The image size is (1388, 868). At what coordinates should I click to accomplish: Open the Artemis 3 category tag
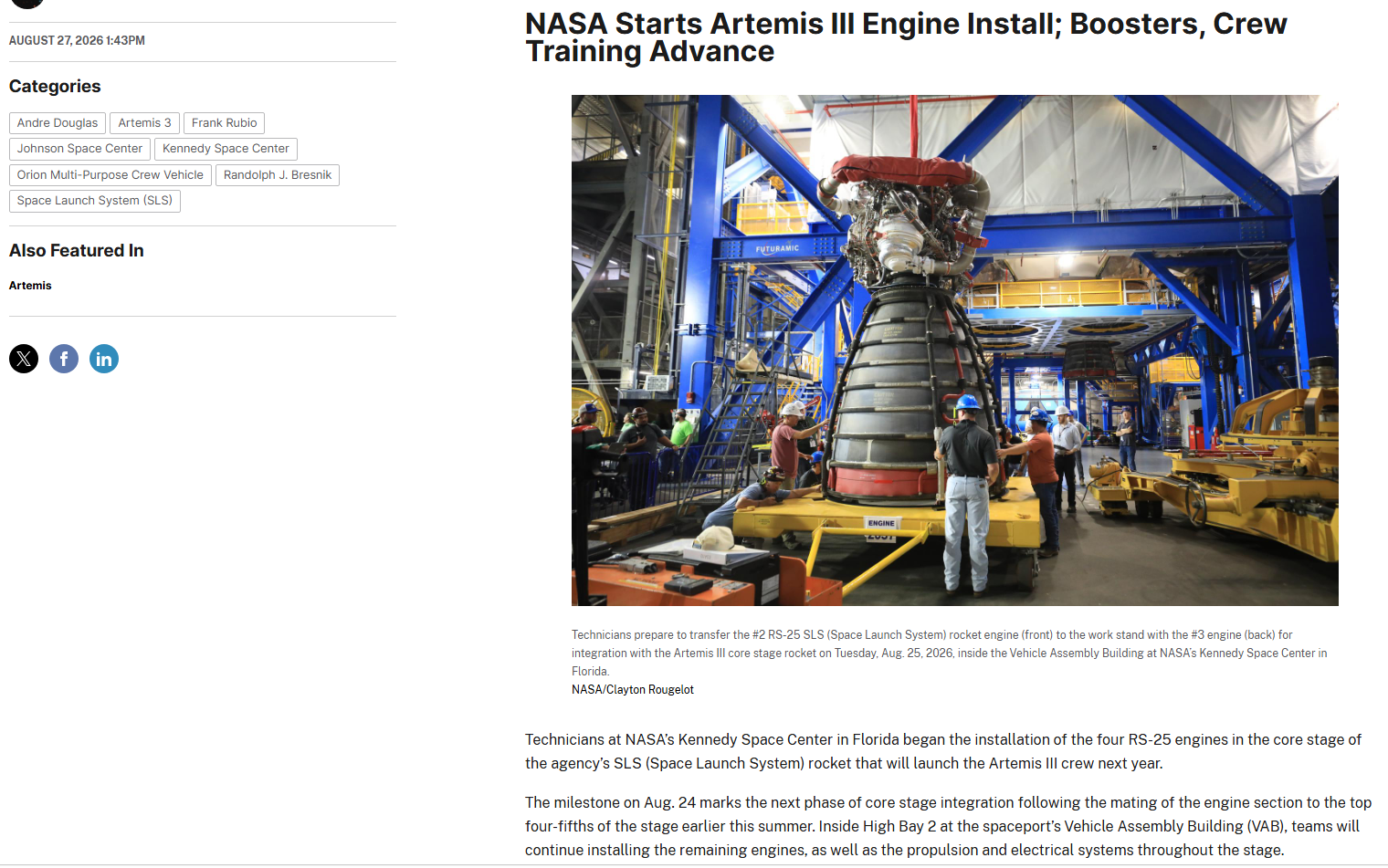(144, 123)
